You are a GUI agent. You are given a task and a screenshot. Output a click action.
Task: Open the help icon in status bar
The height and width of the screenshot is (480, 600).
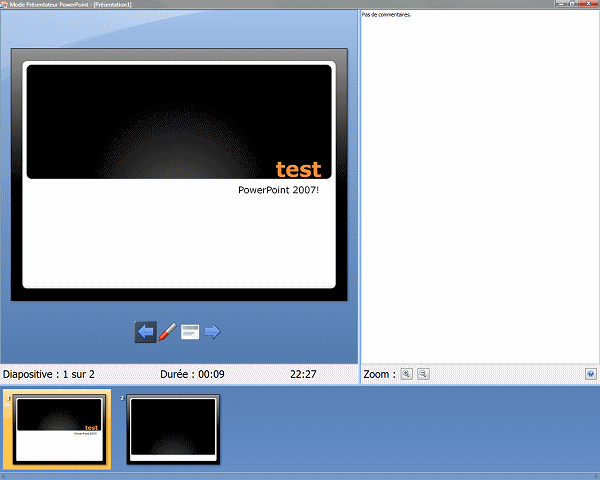point(591,374)
